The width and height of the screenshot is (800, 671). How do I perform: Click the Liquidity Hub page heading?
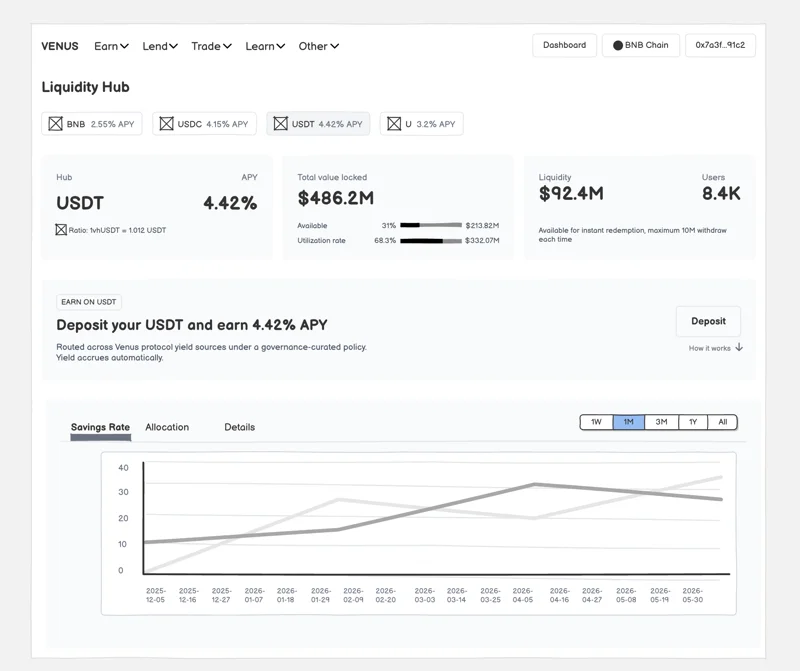point(85,87)
